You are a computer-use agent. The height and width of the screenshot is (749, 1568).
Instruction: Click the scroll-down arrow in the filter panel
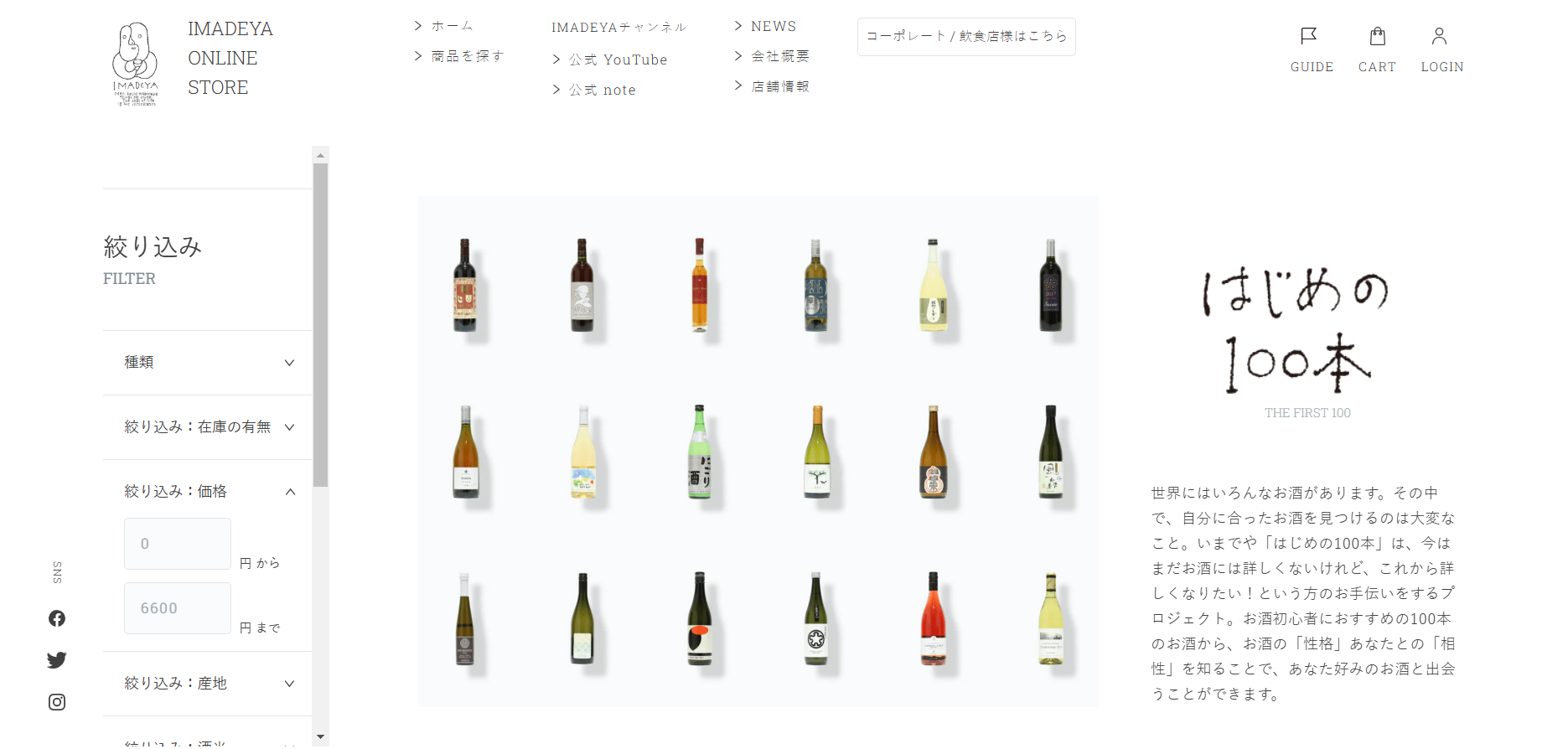[320, 737]
